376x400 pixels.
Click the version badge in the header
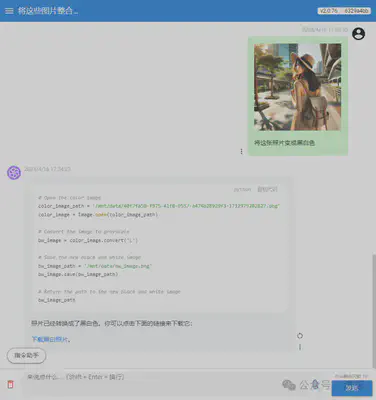click(344, 11)
